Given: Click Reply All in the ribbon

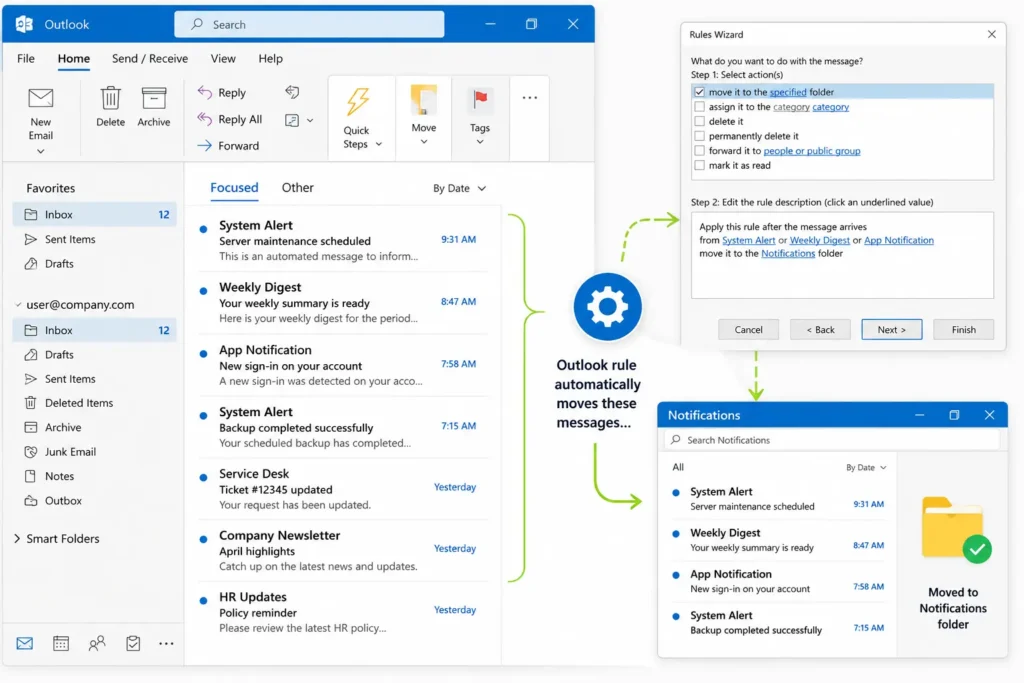Looking at the screenshot, I should click(x=230, y=119).
